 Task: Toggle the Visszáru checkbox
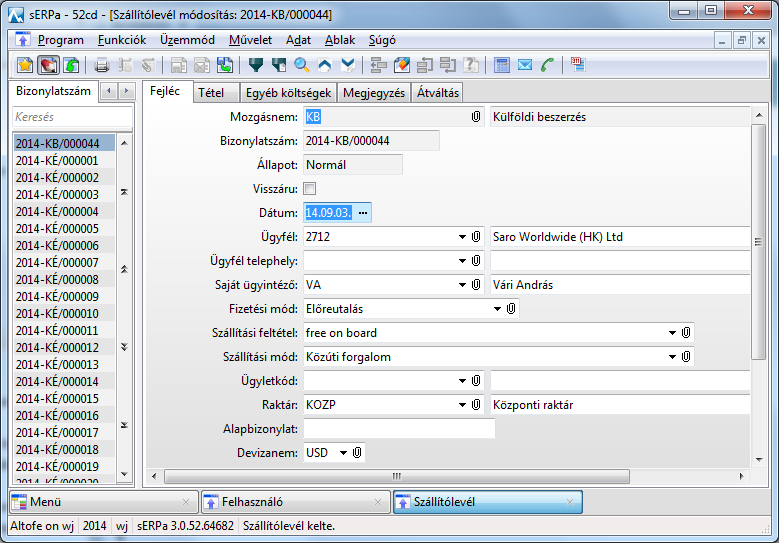310,189
